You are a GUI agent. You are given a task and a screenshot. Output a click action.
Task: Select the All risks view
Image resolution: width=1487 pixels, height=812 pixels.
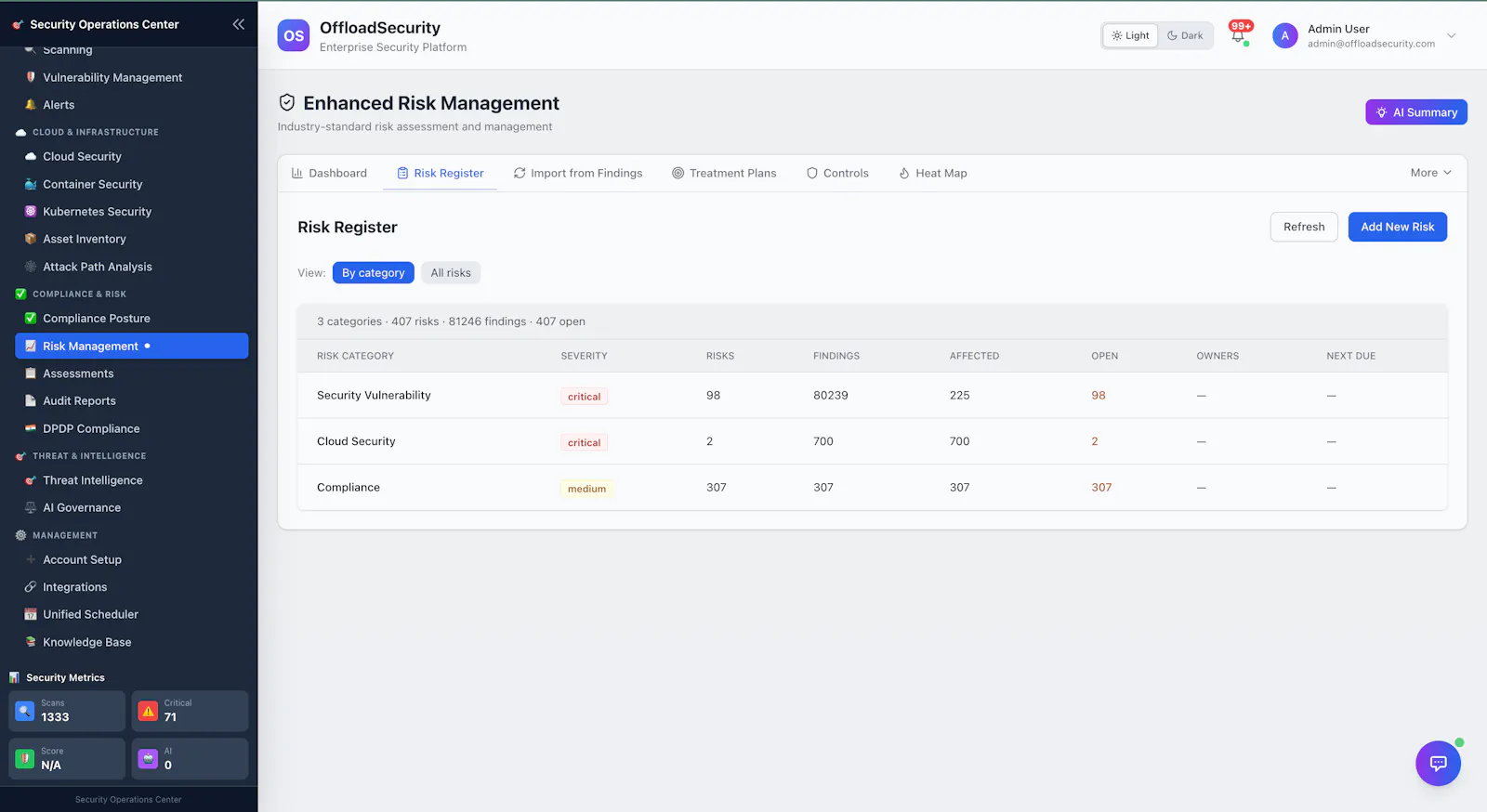pos(451,273)
